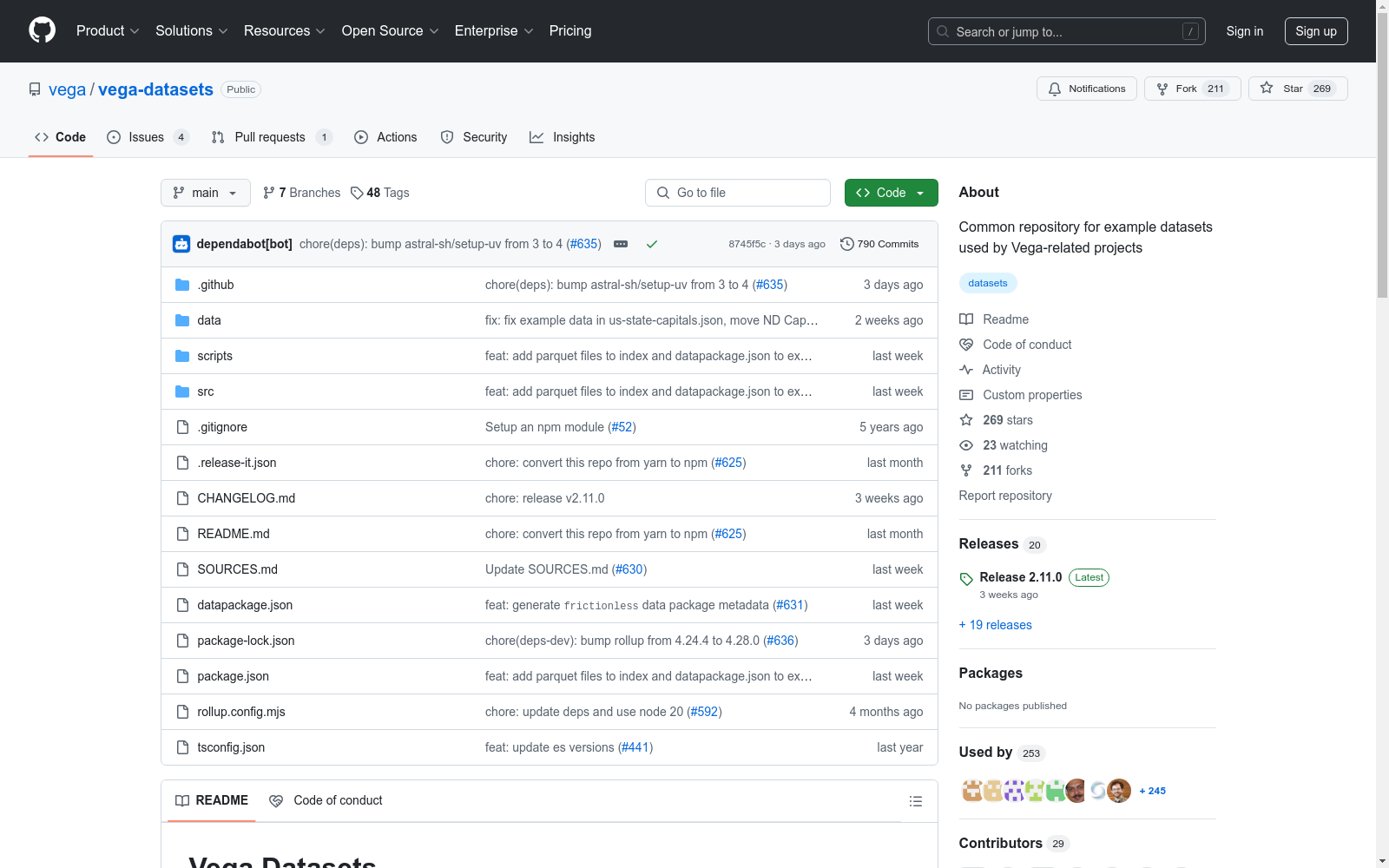
Task: Click the tags icon next to 48 Tags
Action: tap(357, 193)
